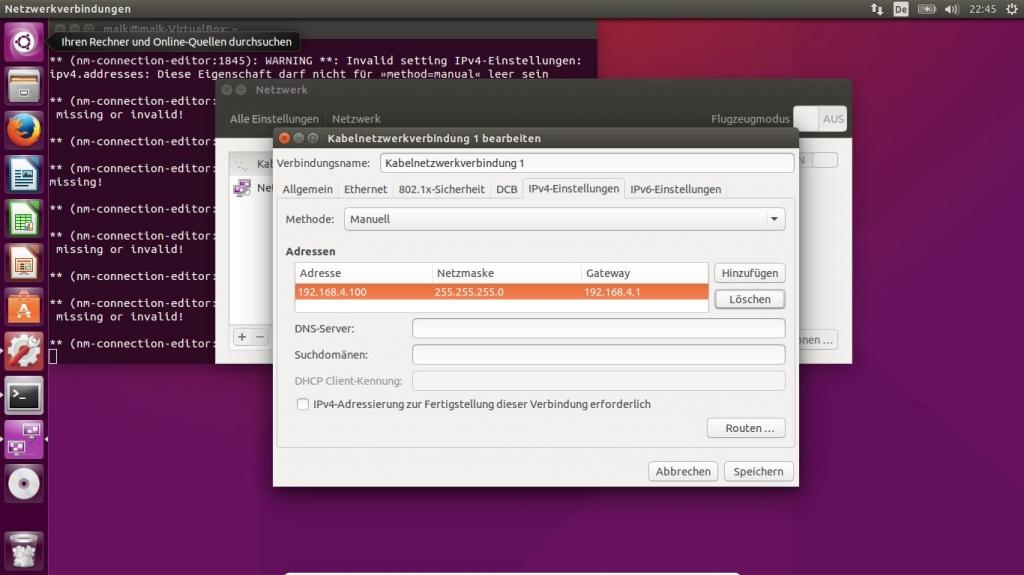
Task: Click the Speichern button
Action: tap(760, 471)
